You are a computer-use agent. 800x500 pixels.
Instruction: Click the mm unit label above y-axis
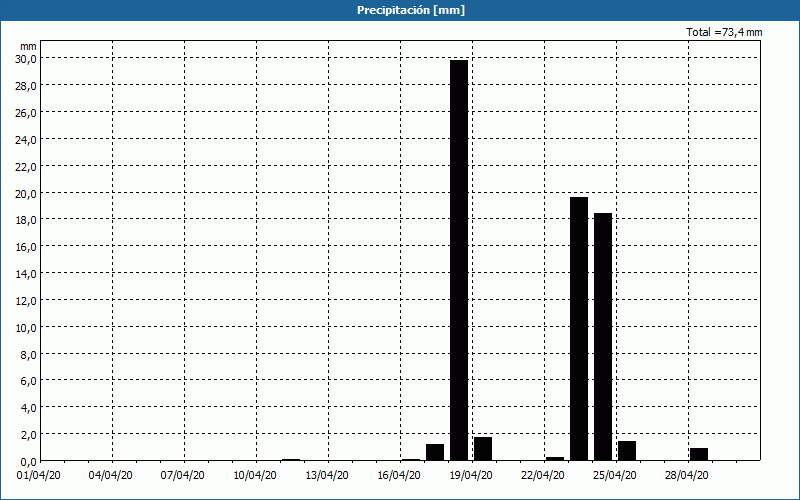[x=28, y=47]
